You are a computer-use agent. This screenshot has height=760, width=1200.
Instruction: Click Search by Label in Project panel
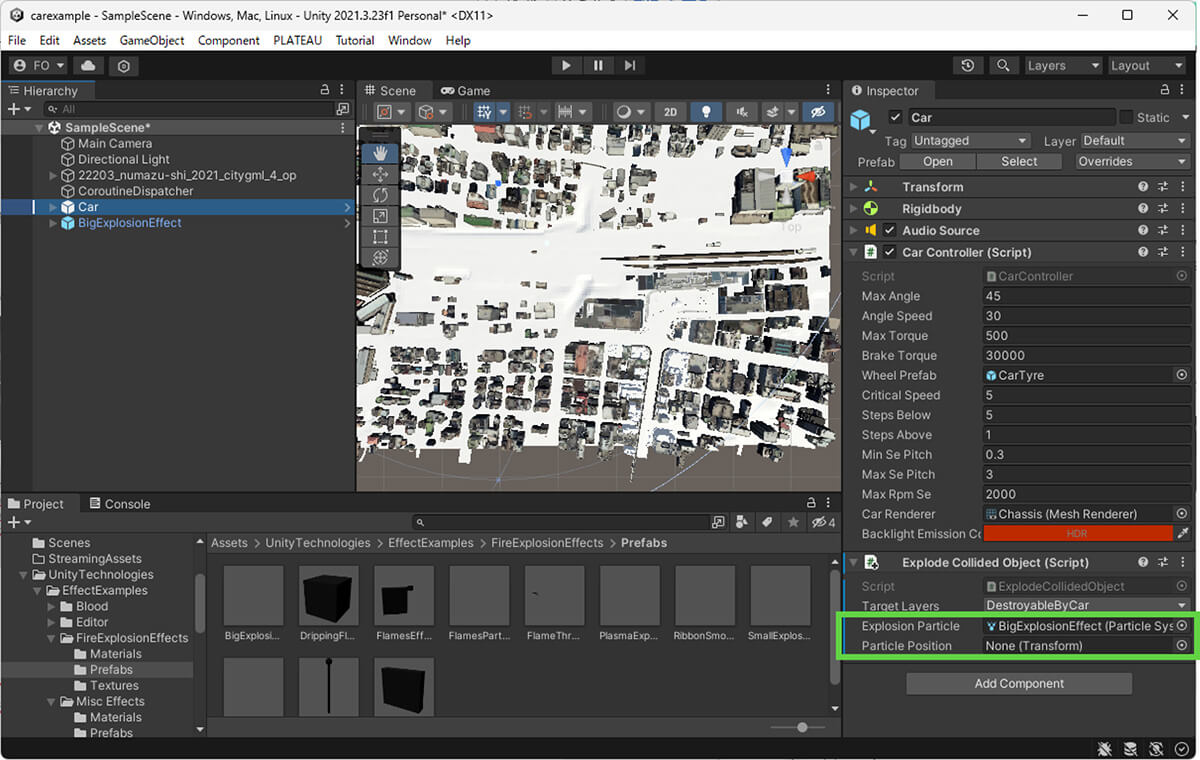pos(767,522)
